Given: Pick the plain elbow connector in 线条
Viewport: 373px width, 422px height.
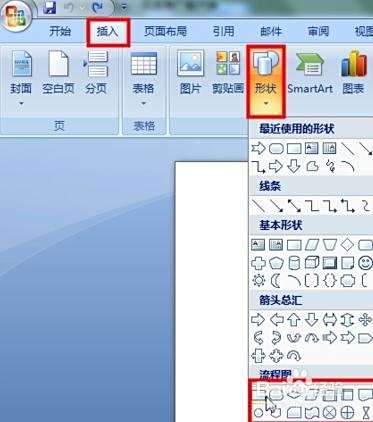Looking at the screenshot, I should coord(312,206).
